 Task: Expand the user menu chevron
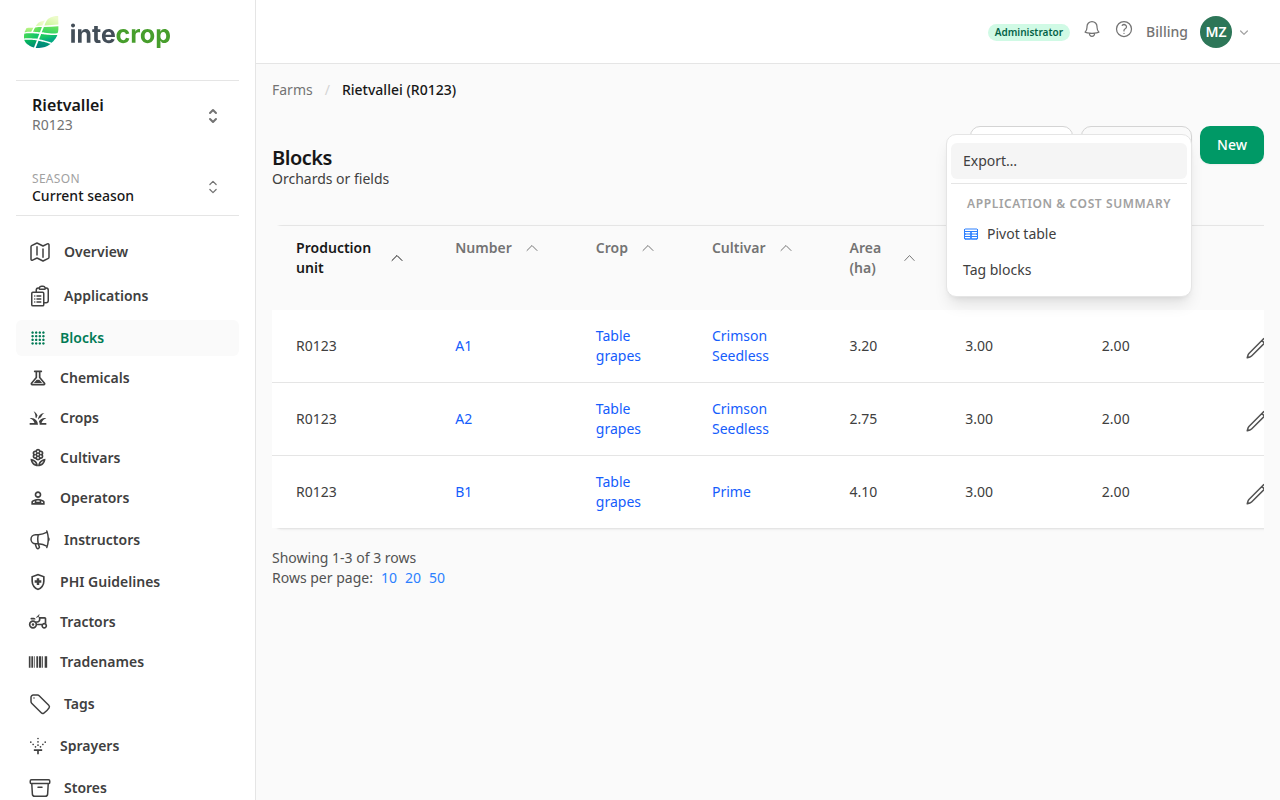coord(1244,33)
